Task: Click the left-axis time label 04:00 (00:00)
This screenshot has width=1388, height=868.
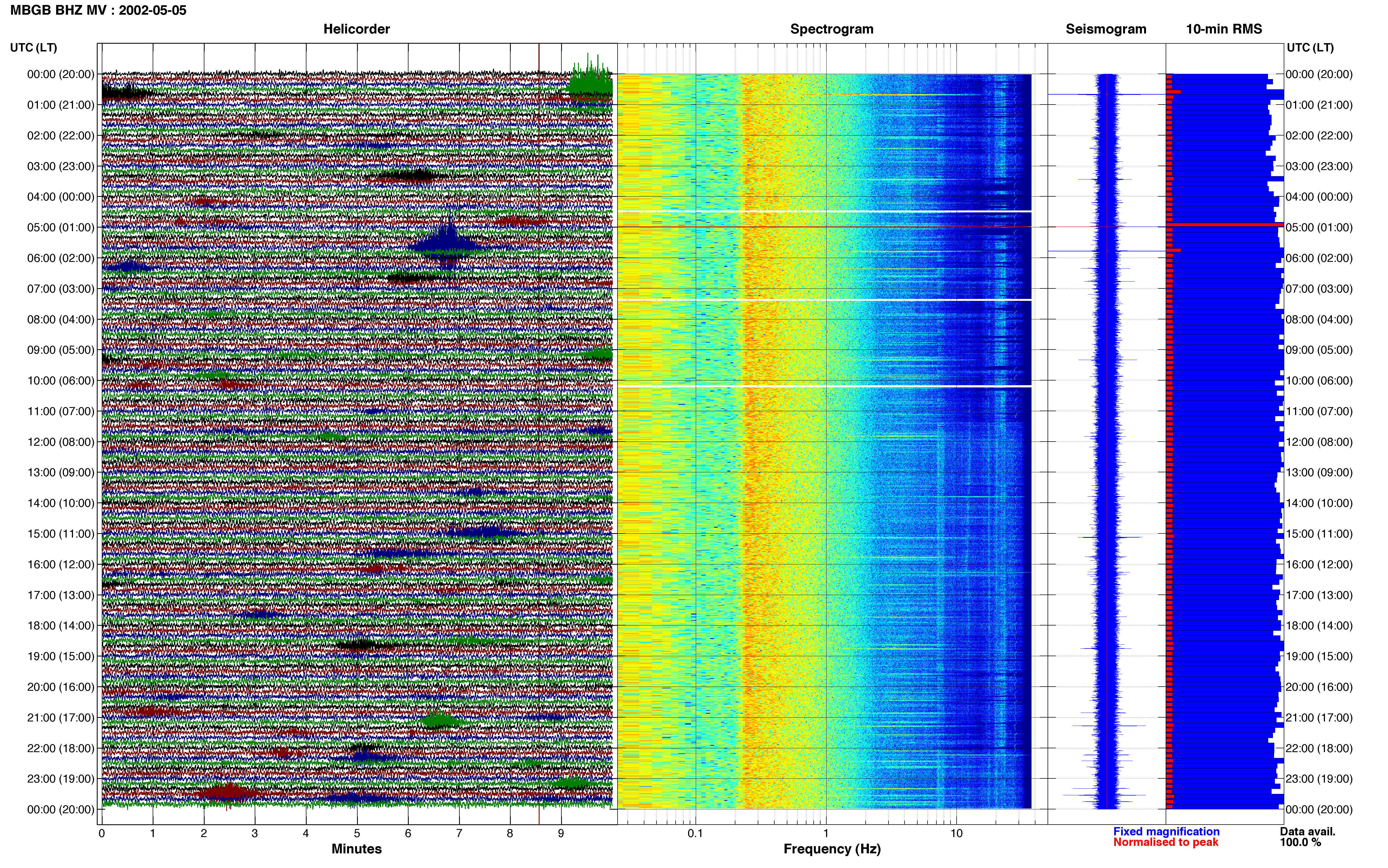Action: coord(61,197)
